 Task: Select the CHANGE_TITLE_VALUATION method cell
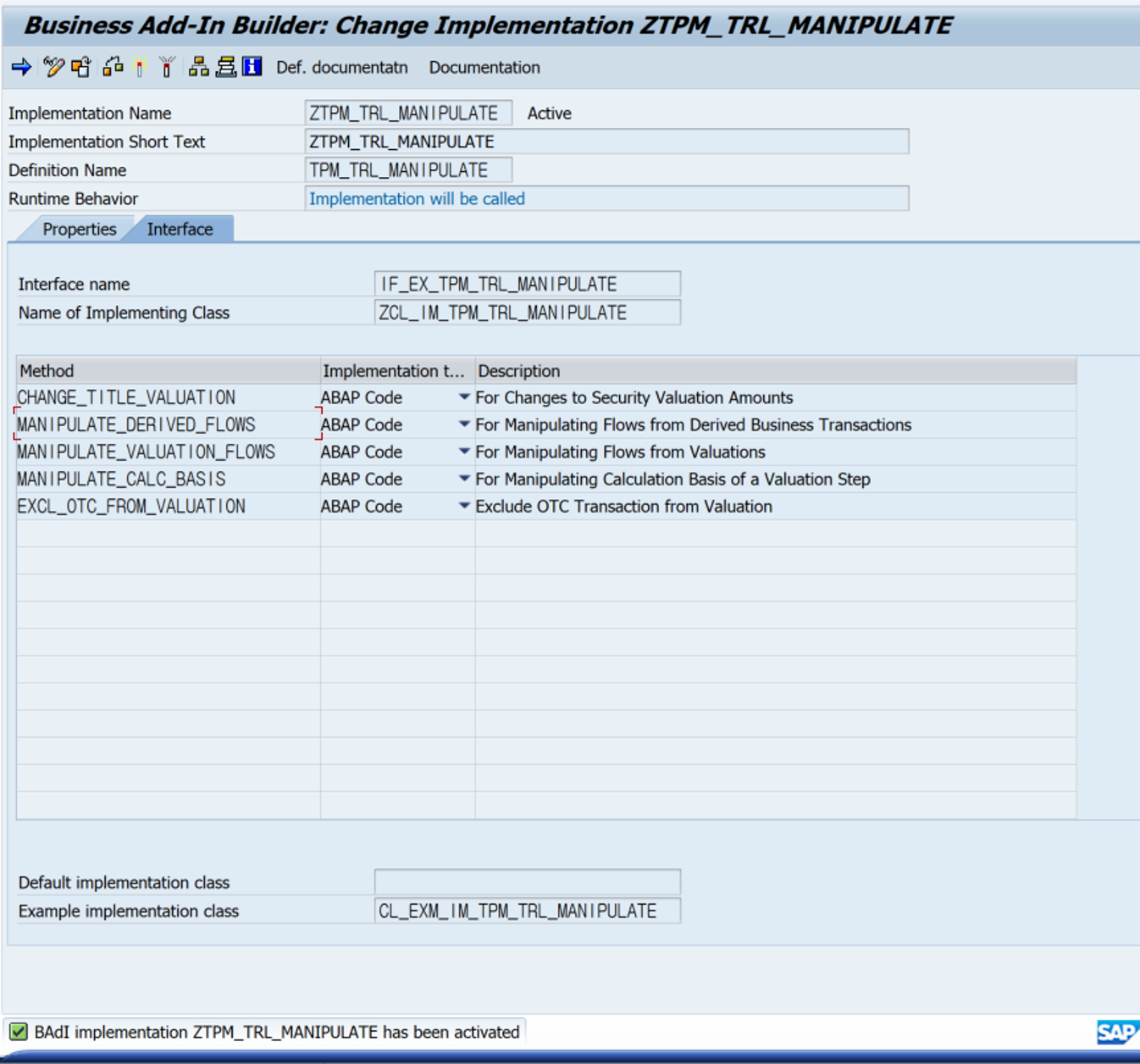(168, 397)
